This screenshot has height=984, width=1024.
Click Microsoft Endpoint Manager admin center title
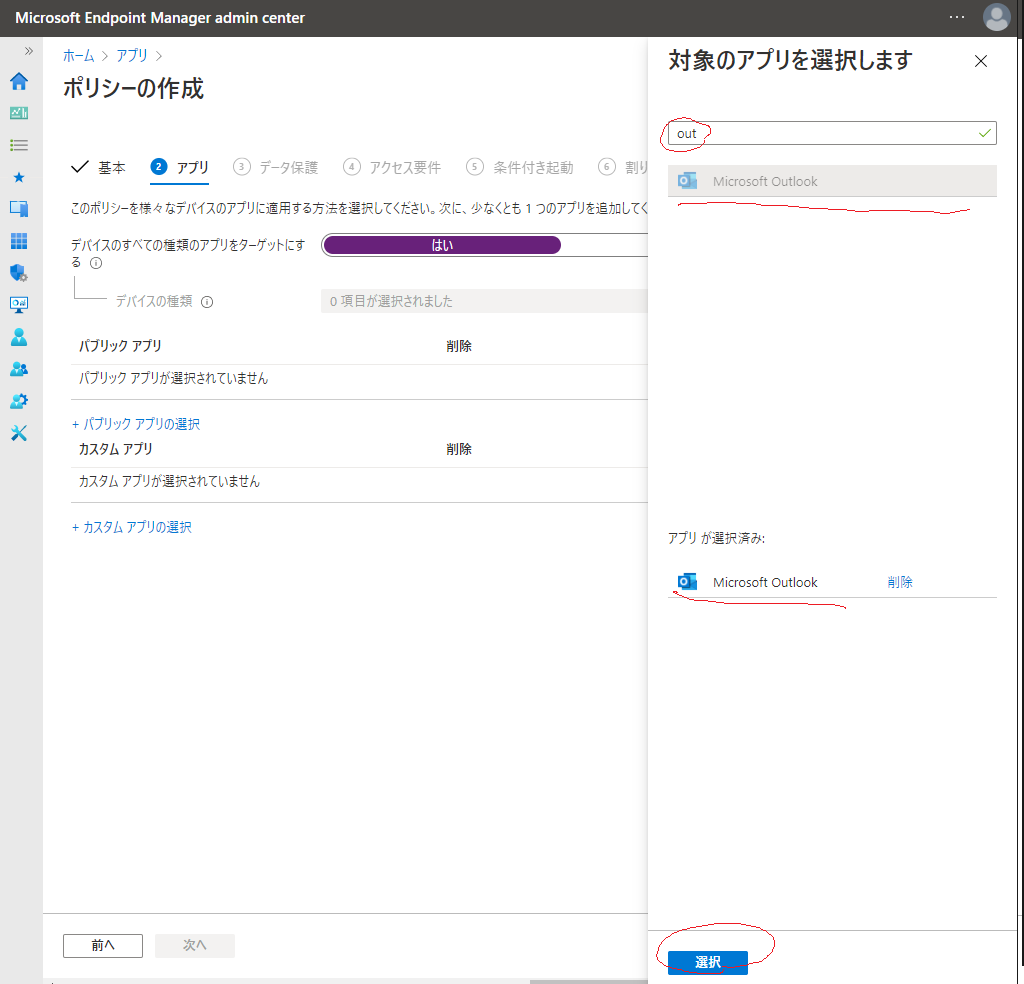(160, 18)
